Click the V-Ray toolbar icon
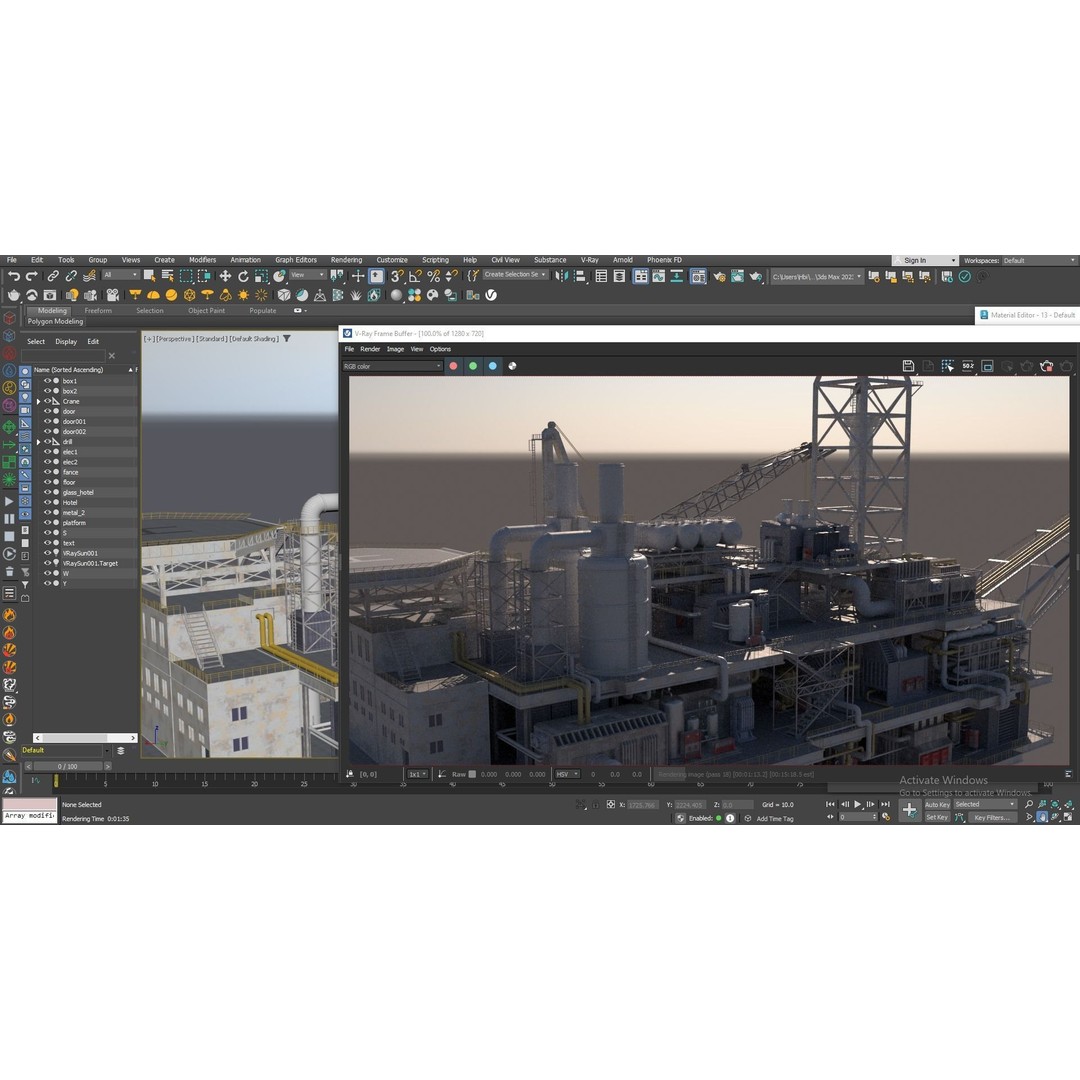1080x1080 pixels. tap(492, 293)
